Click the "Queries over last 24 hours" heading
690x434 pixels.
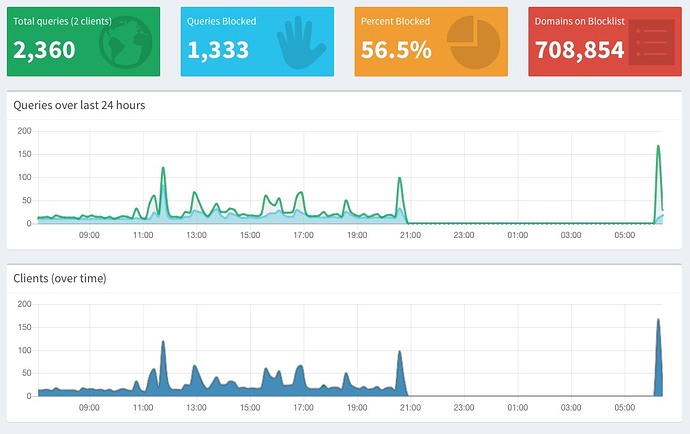(x=80, y=104)
